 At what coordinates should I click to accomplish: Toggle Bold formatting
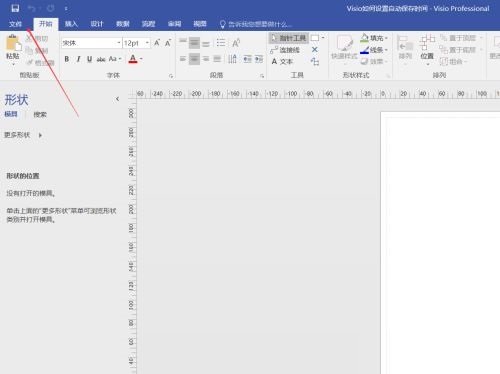point(67,59)
